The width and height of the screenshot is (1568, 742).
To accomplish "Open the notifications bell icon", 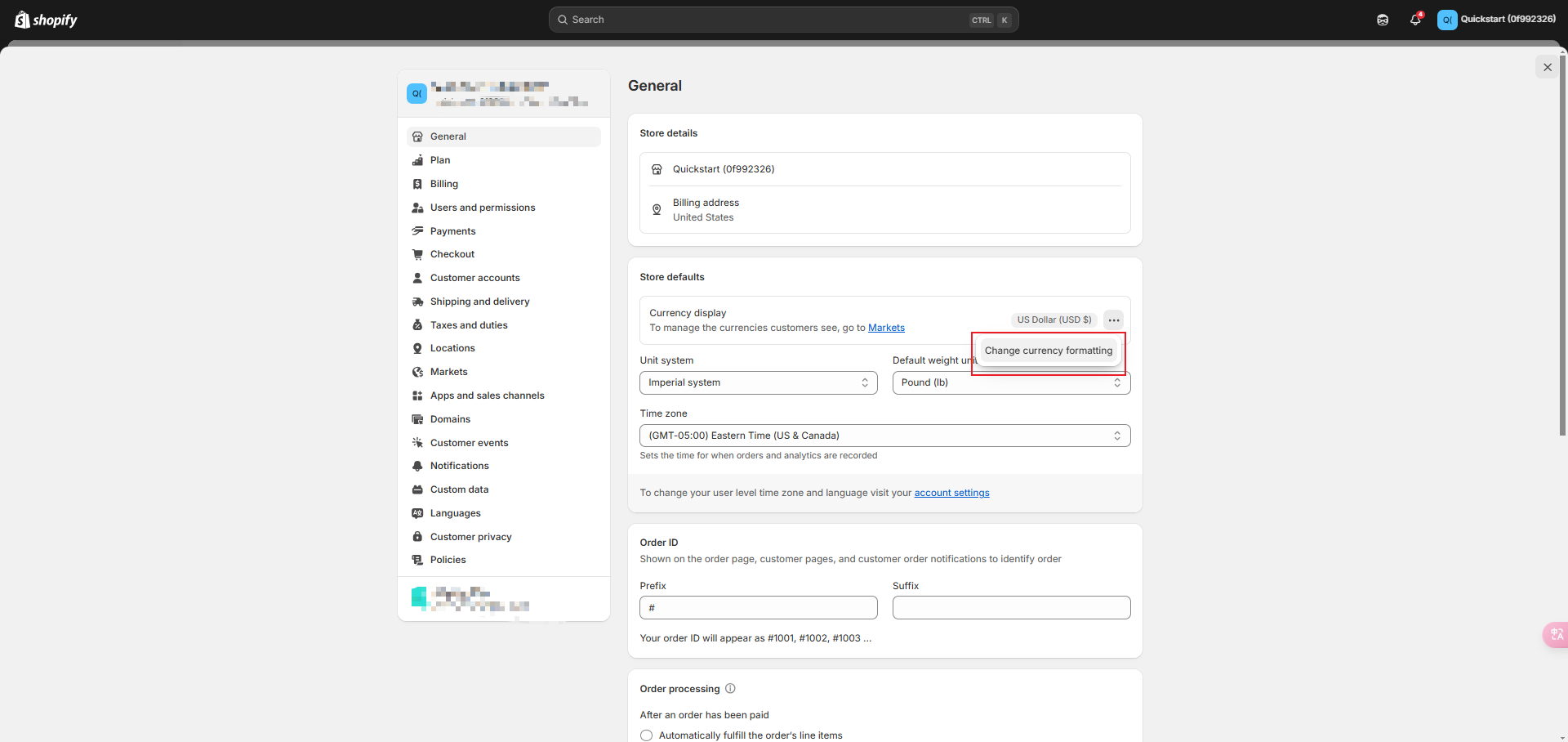I will coord(1415,20).
